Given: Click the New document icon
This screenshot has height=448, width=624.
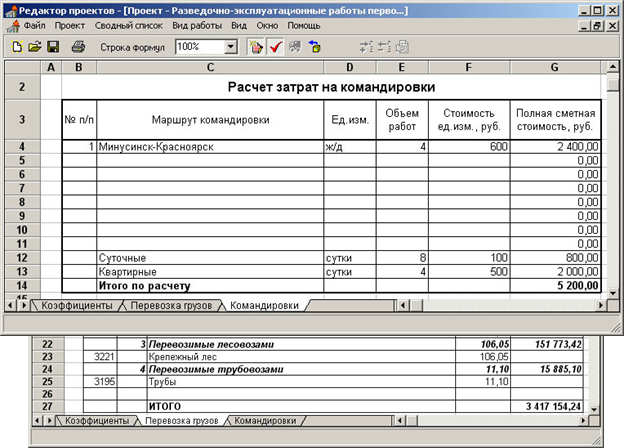Looking at the screenshot, I should (x=17, y=47).
